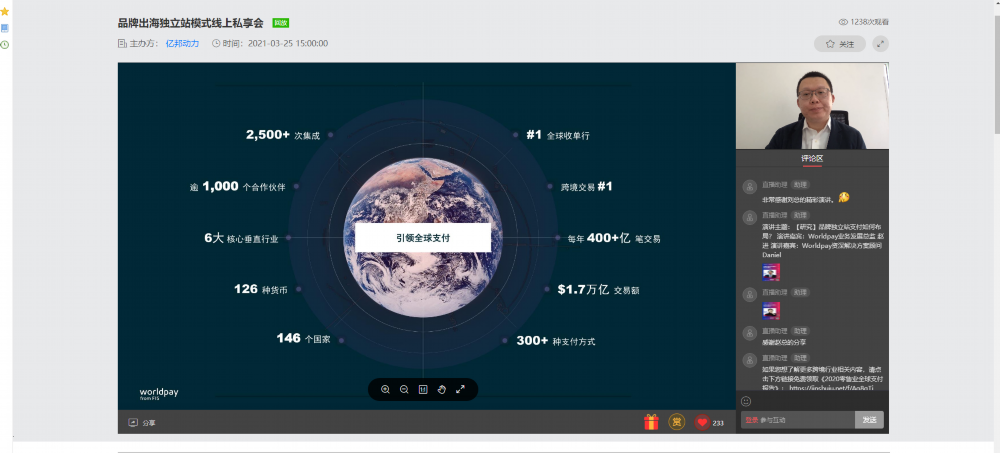Click avatar beside 演讲主题 comment

[x=750, y=218]
